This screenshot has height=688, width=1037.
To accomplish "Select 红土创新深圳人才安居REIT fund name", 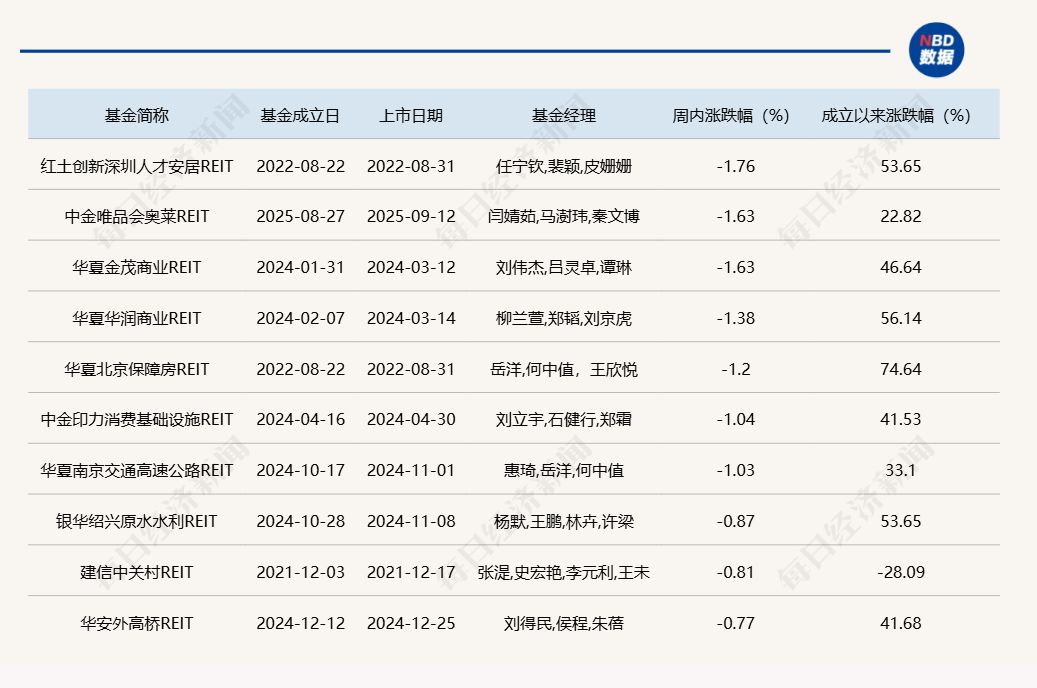I will click(137, 166).
